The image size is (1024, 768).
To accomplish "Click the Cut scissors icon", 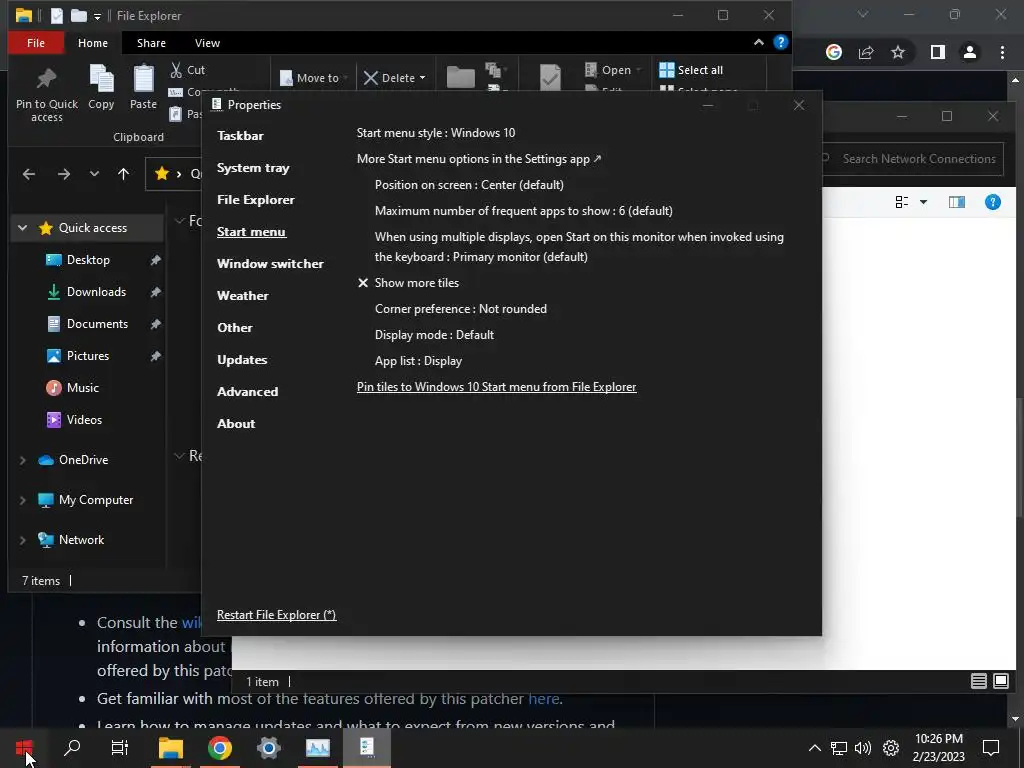I will pyautogui.click(x=176, y=69).
